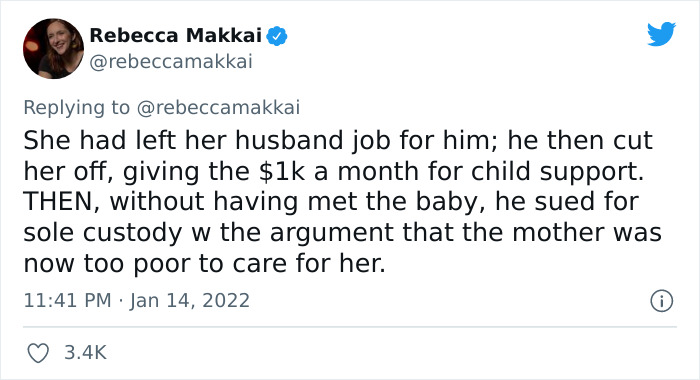Viewport: 700px width, 380px height.
Task: Click the Twitter bird logo
Action: 662,33
